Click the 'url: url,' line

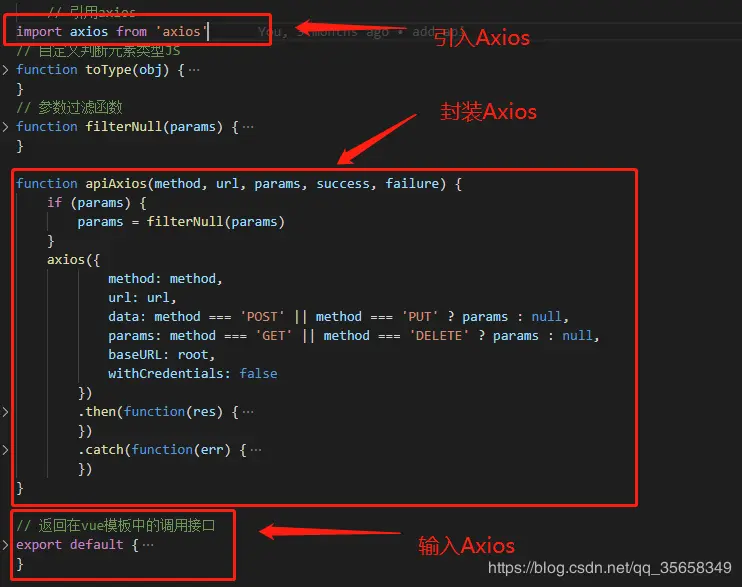tap(142, 298)
